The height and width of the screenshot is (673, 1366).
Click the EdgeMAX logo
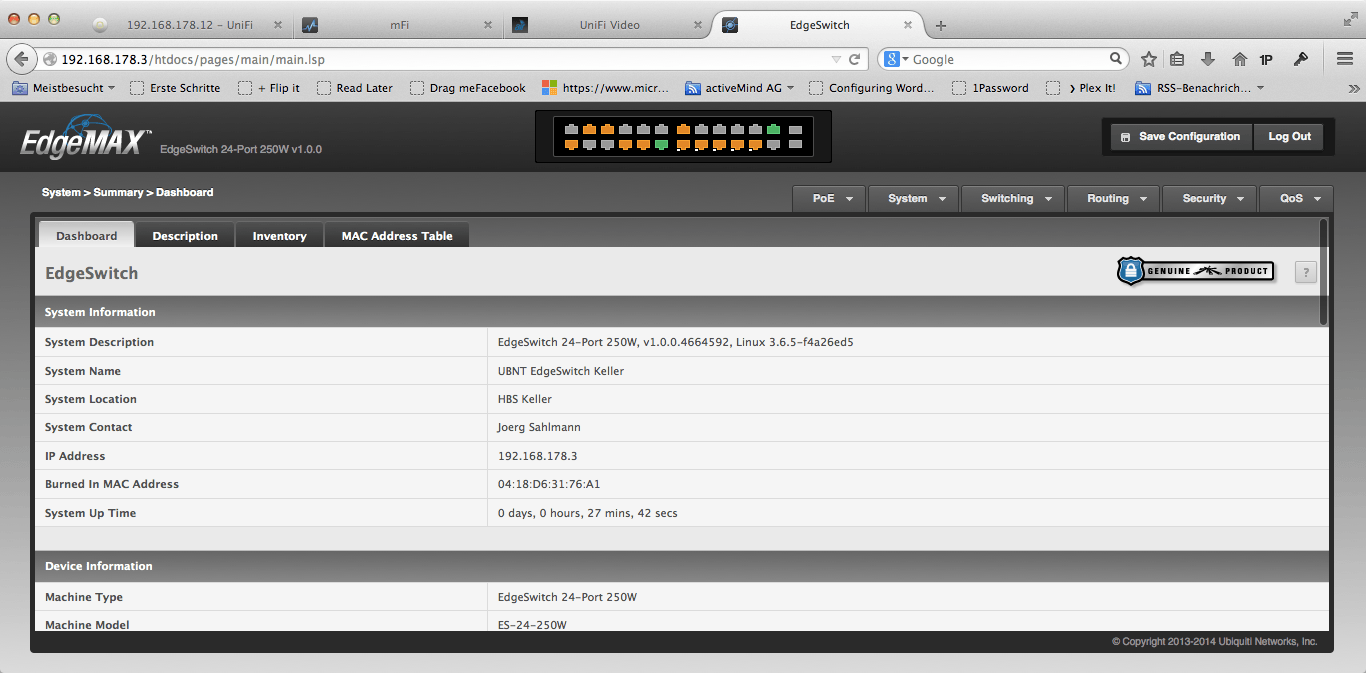(x=86, y=137)
